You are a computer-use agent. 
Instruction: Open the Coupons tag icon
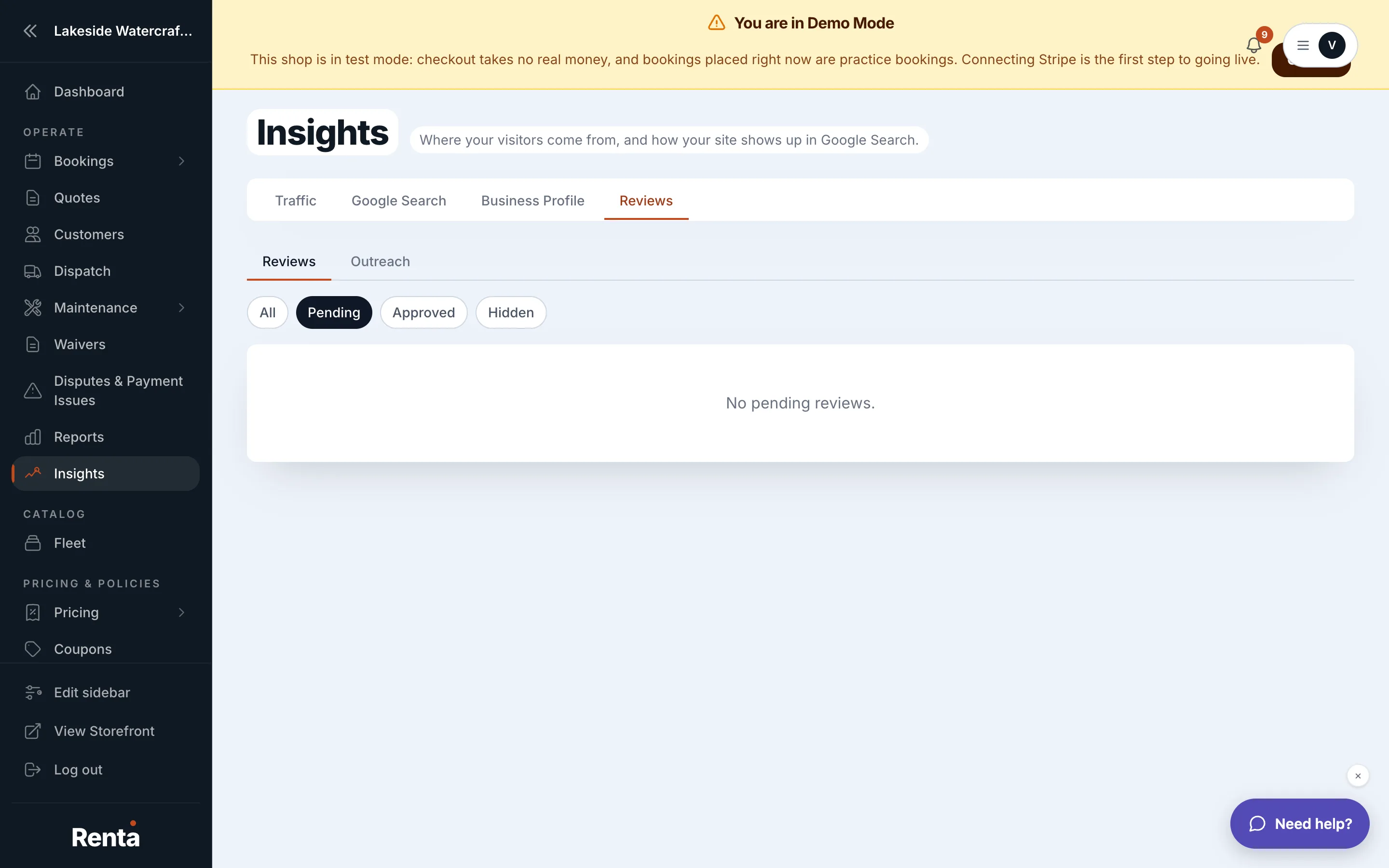coord(33,649)
